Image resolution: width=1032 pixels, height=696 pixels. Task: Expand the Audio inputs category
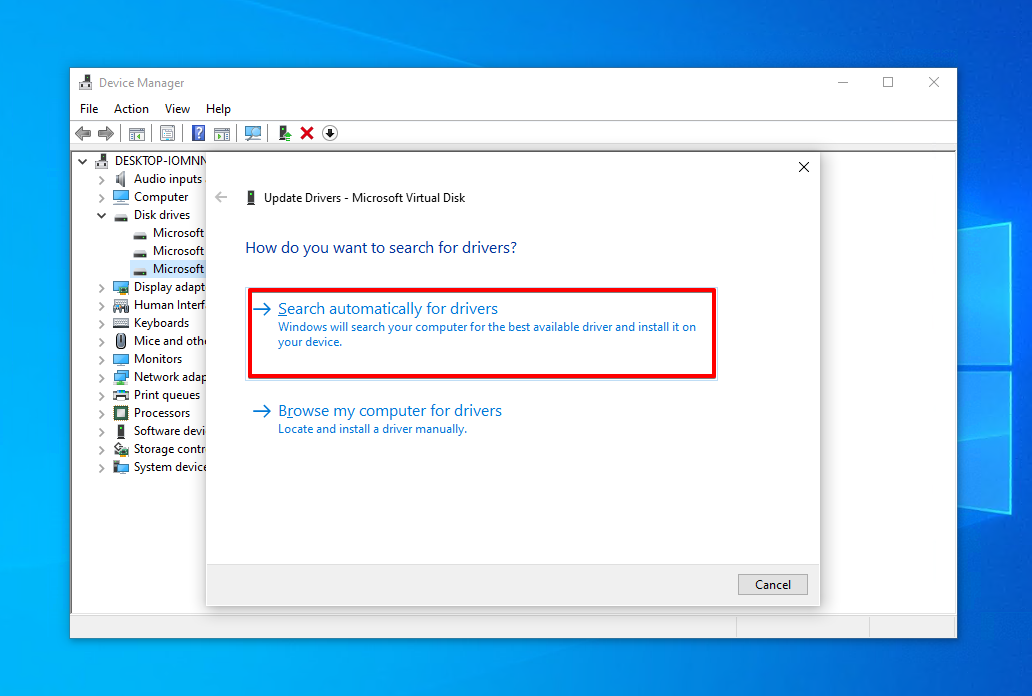pyautogui.click(x=101, y=180)
